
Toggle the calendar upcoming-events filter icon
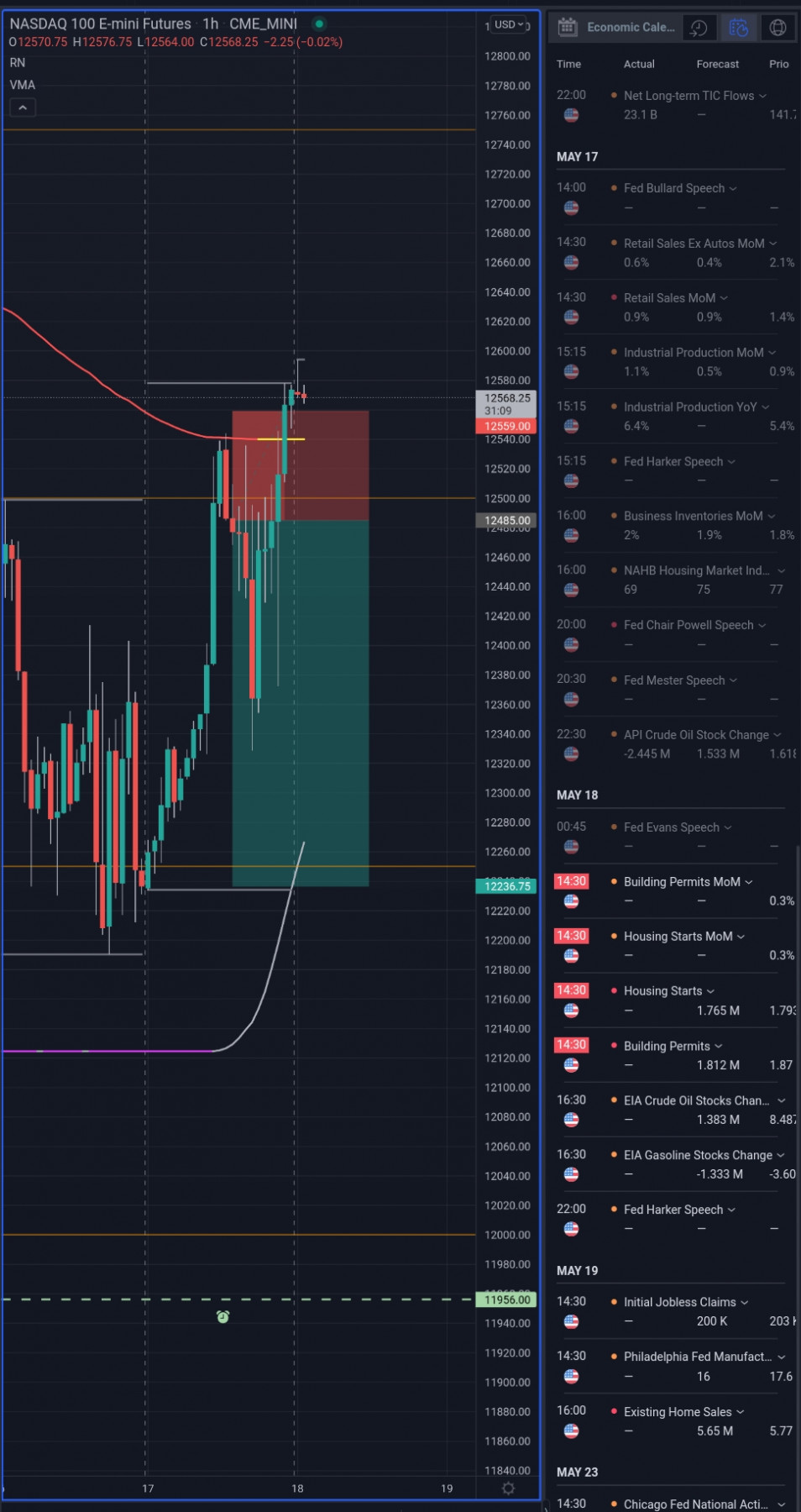(x=739, y=28)
